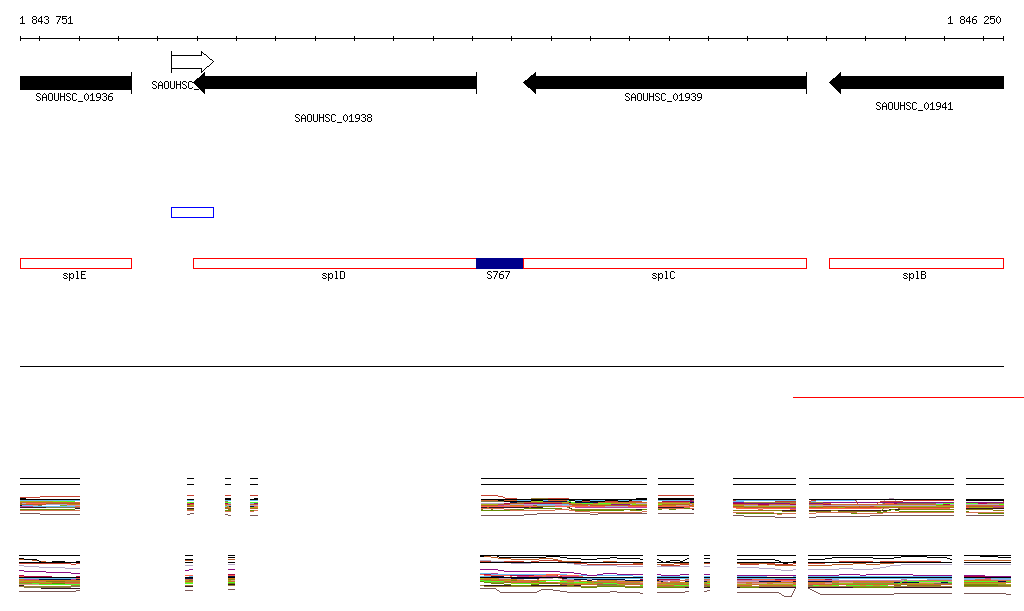The image size is (1024, 611).
Task: Click the splD red box
Action: pyautogui.click(x=334, y=264)
